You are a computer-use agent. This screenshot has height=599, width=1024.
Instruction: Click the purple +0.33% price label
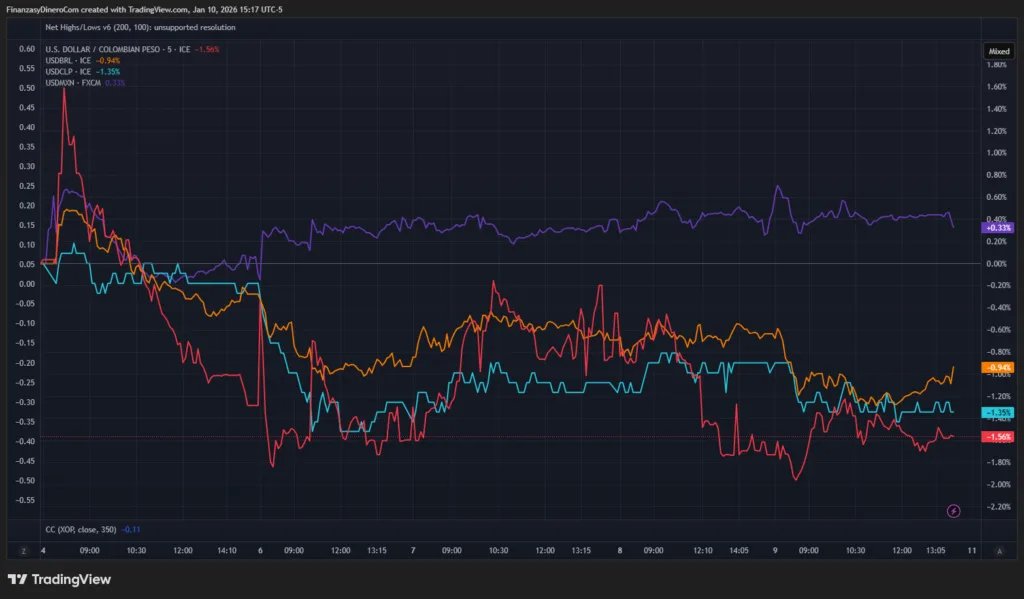998,228
